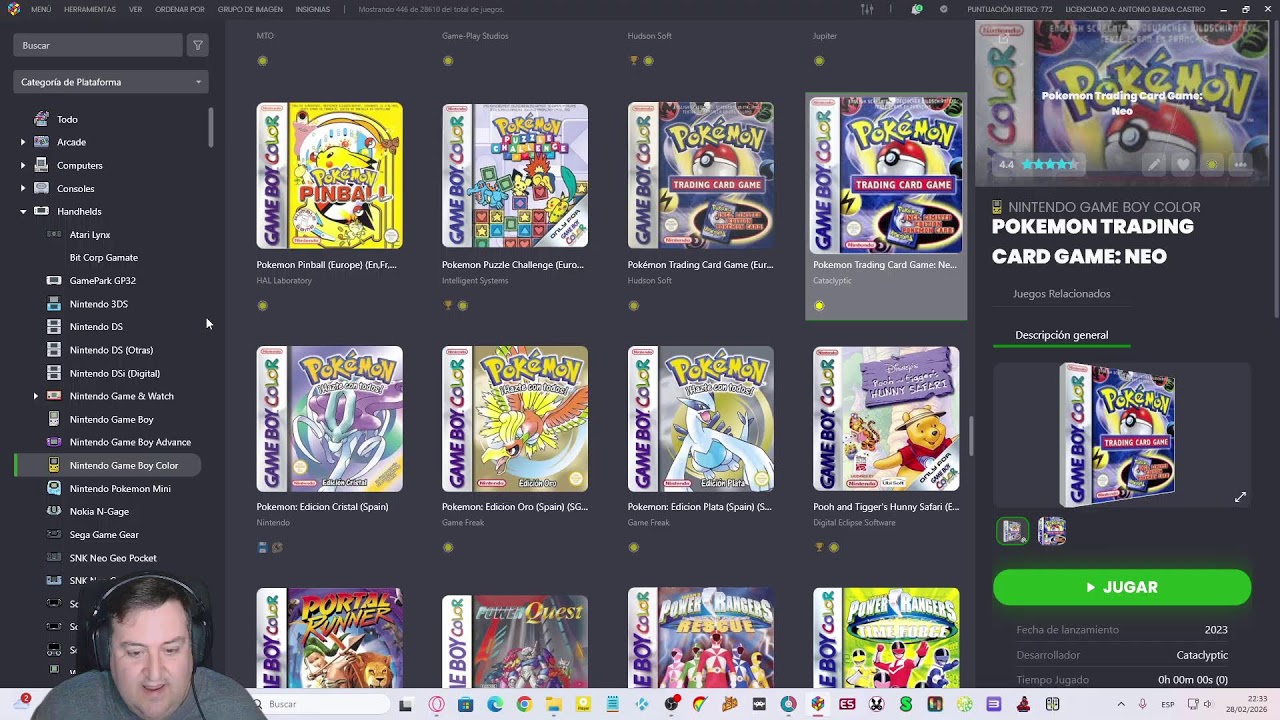The image size is (1280, 720).
Task: Open the INSIGNIAS menu
Action: [x=313, y=9]
